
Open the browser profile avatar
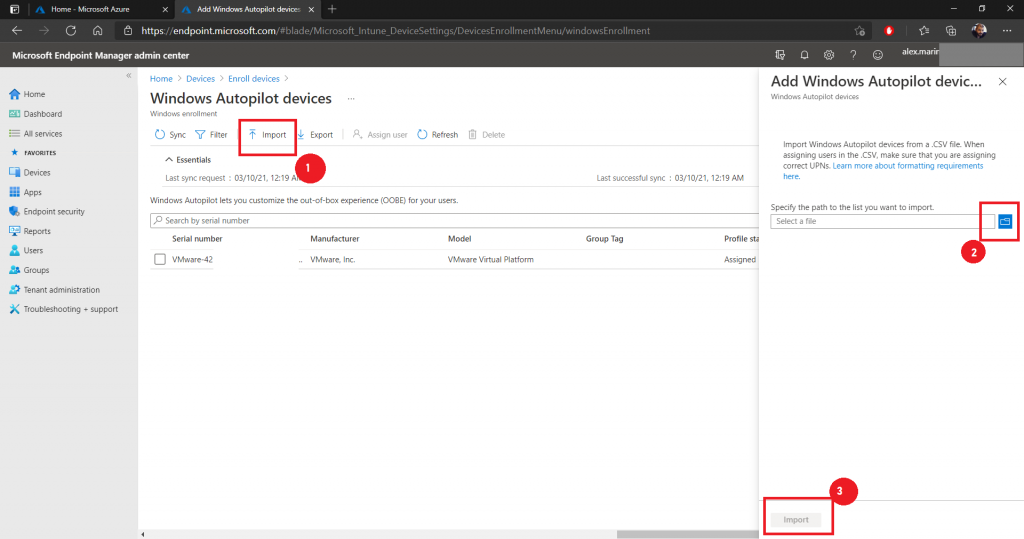click(x=979, y=31)
